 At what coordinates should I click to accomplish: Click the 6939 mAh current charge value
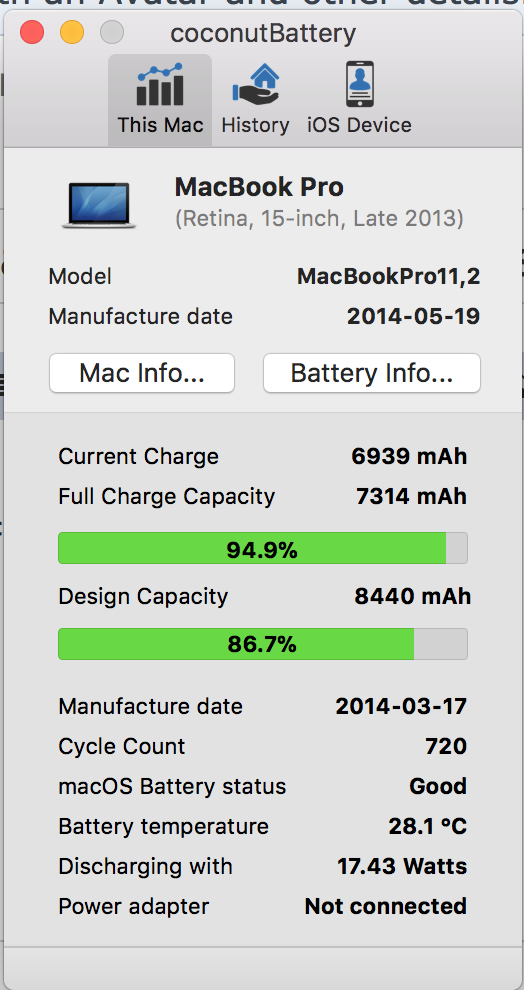coord(409,456)
